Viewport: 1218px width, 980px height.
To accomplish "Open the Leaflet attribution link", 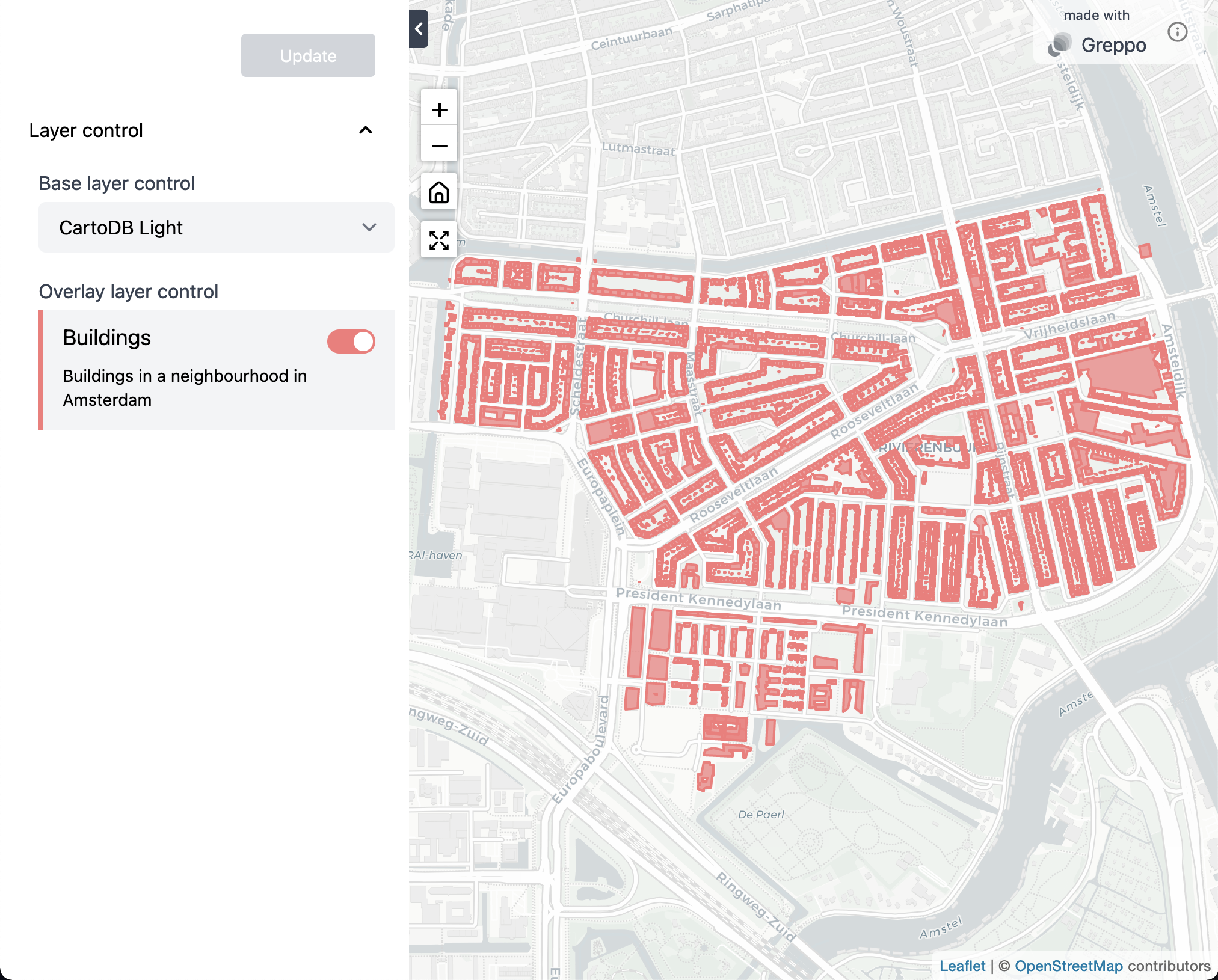I will pyautogui.click(x=962, y=966).
